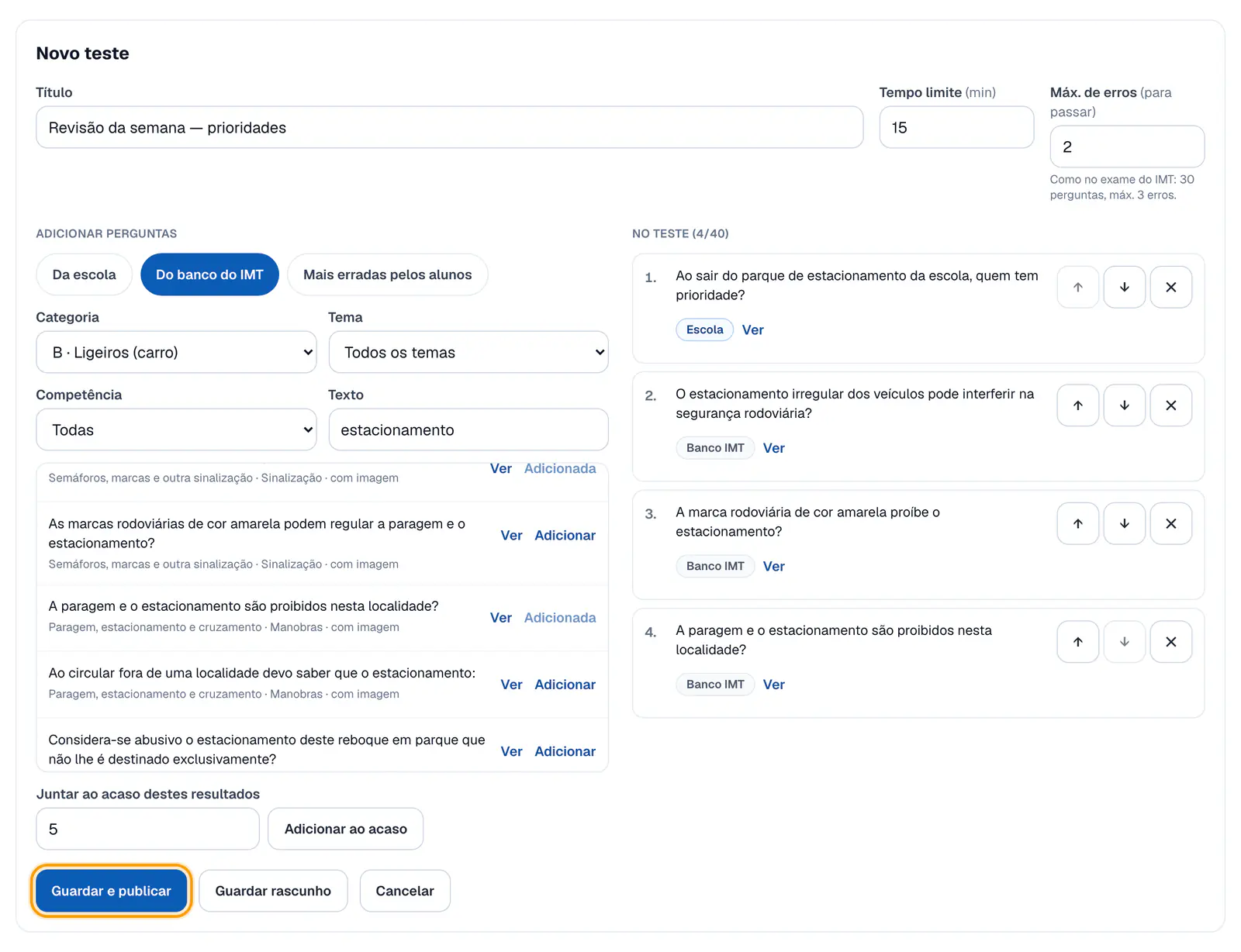This screenshot has width=1241, height=952.
Task: Open the Tema dropdown
Action: 468,352
